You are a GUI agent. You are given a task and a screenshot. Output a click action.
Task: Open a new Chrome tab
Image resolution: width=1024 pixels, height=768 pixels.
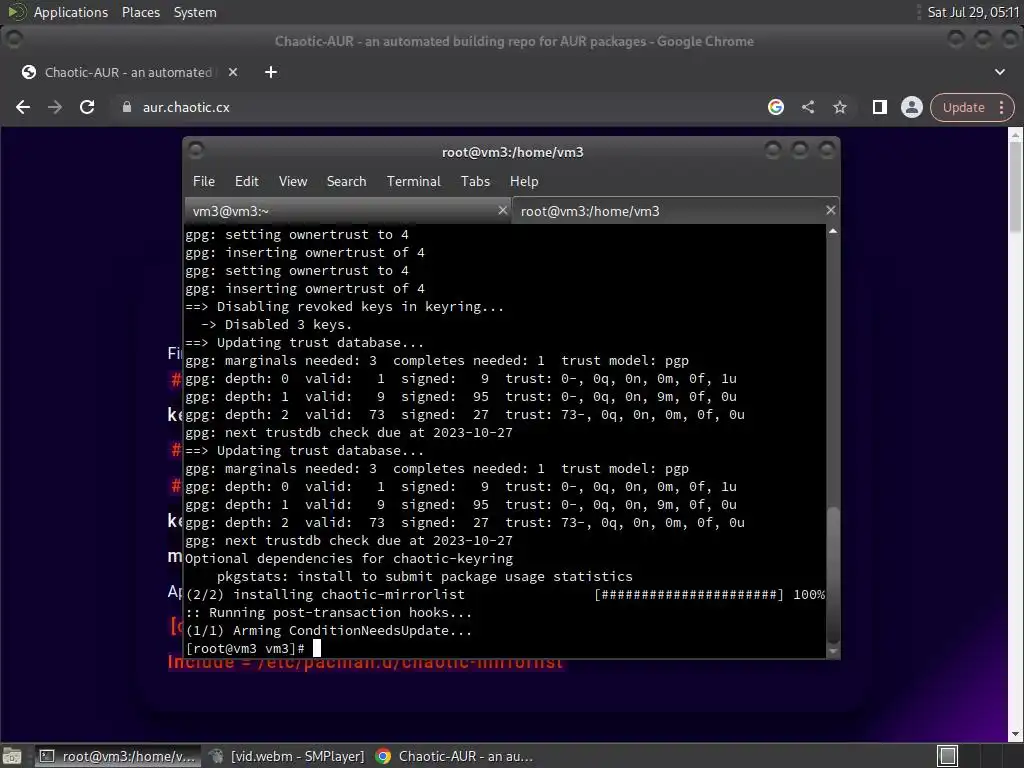coord(271,72)
